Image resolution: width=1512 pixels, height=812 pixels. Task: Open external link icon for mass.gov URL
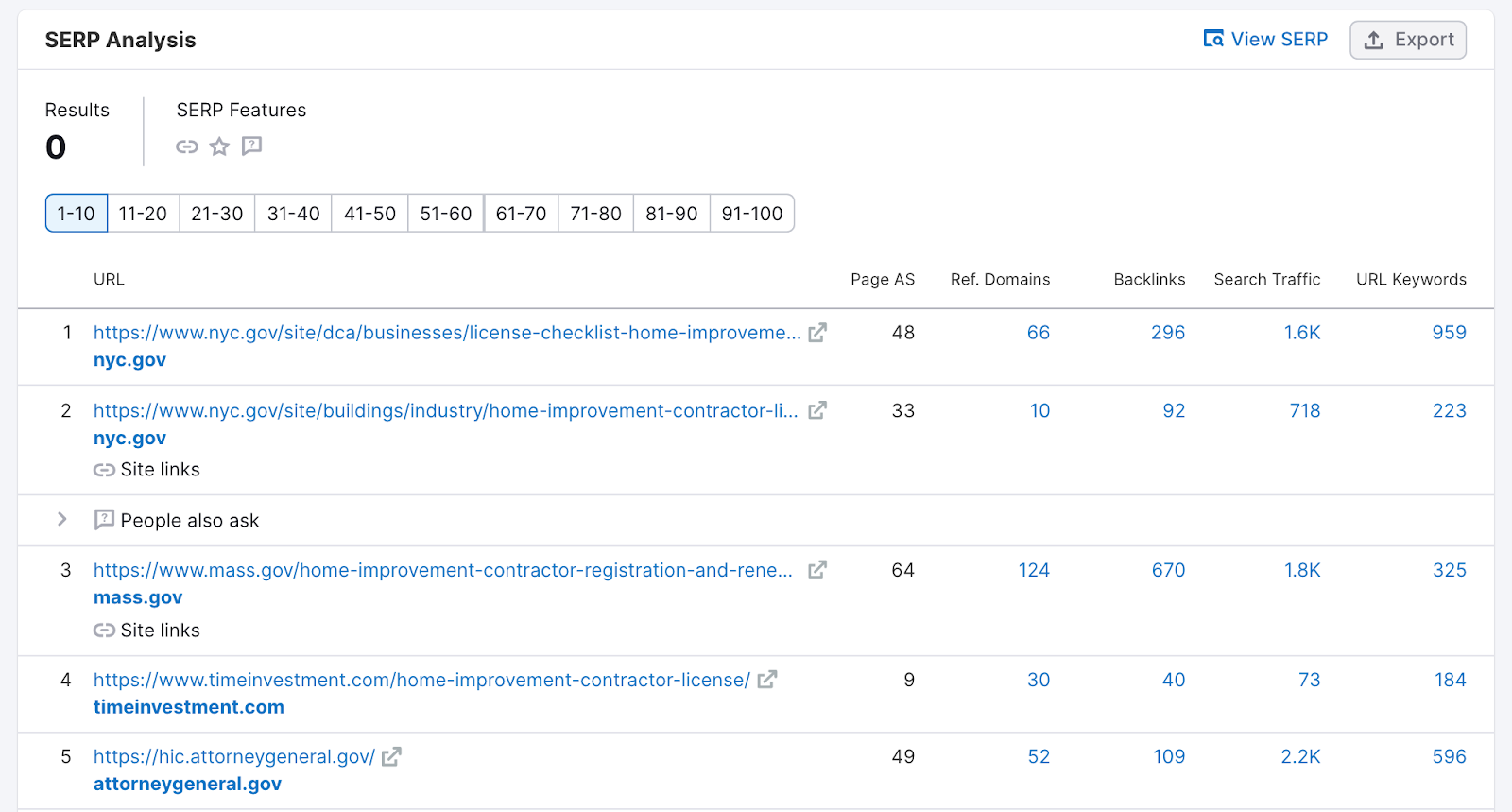817,570
